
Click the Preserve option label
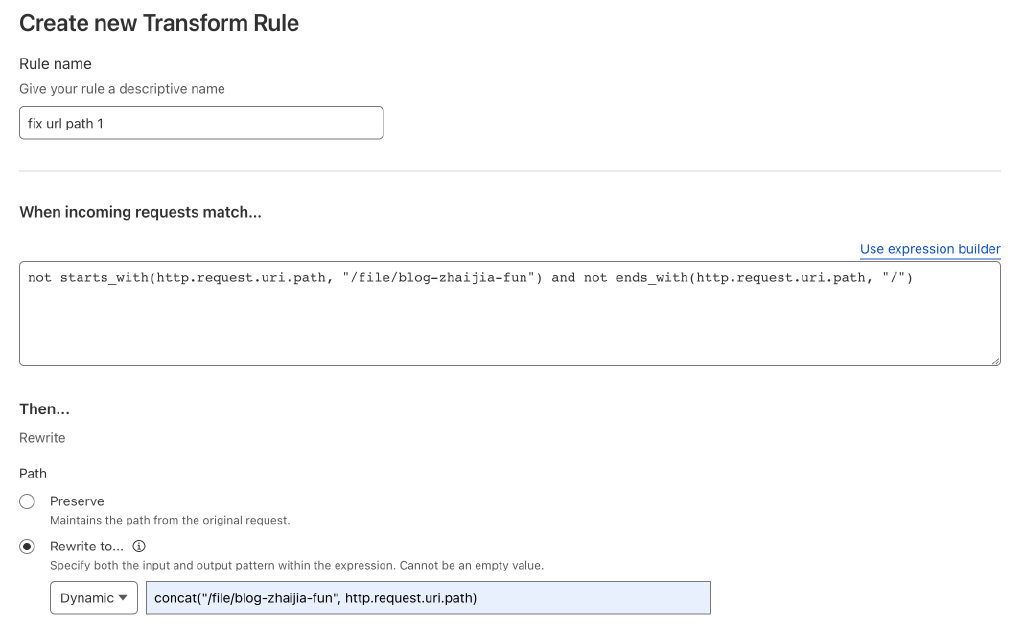point(77,501)
